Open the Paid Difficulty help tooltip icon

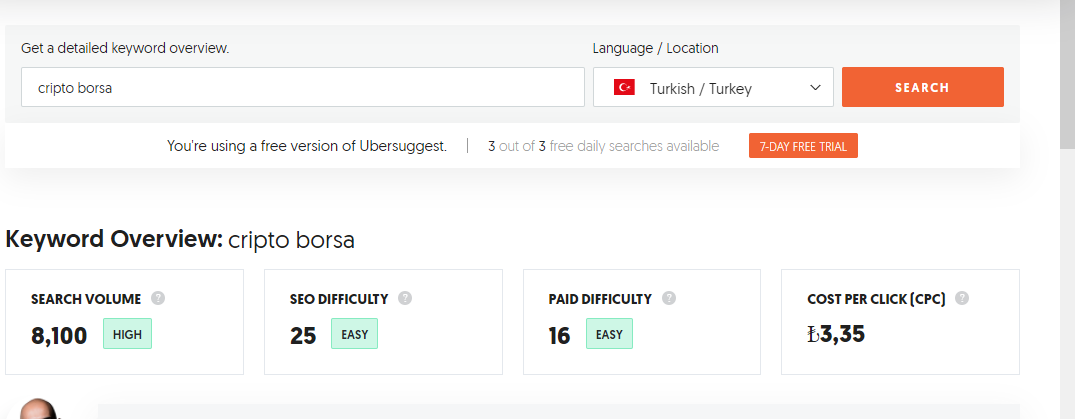(x=669, y=298)
